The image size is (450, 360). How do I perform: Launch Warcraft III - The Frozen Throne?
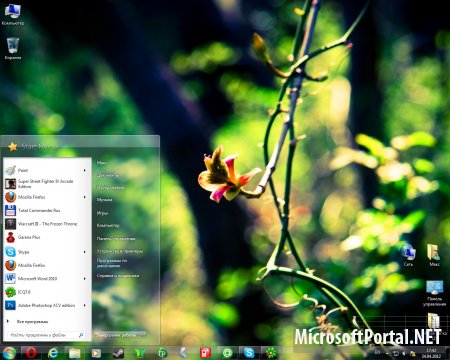click(x=46, y=224)
